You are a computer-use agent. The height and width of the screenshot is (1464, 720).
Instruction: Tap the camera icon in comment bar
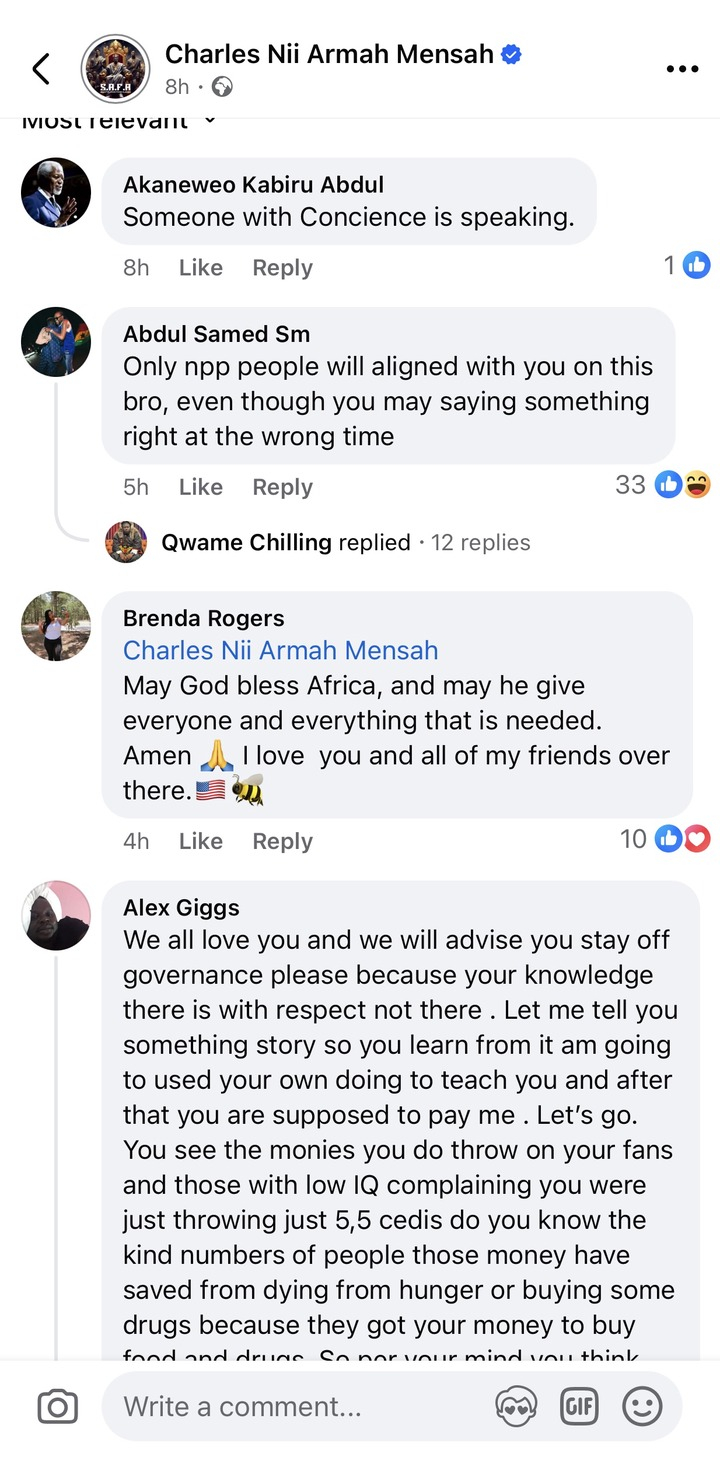pyautogui.click(x=57, y=1407)
